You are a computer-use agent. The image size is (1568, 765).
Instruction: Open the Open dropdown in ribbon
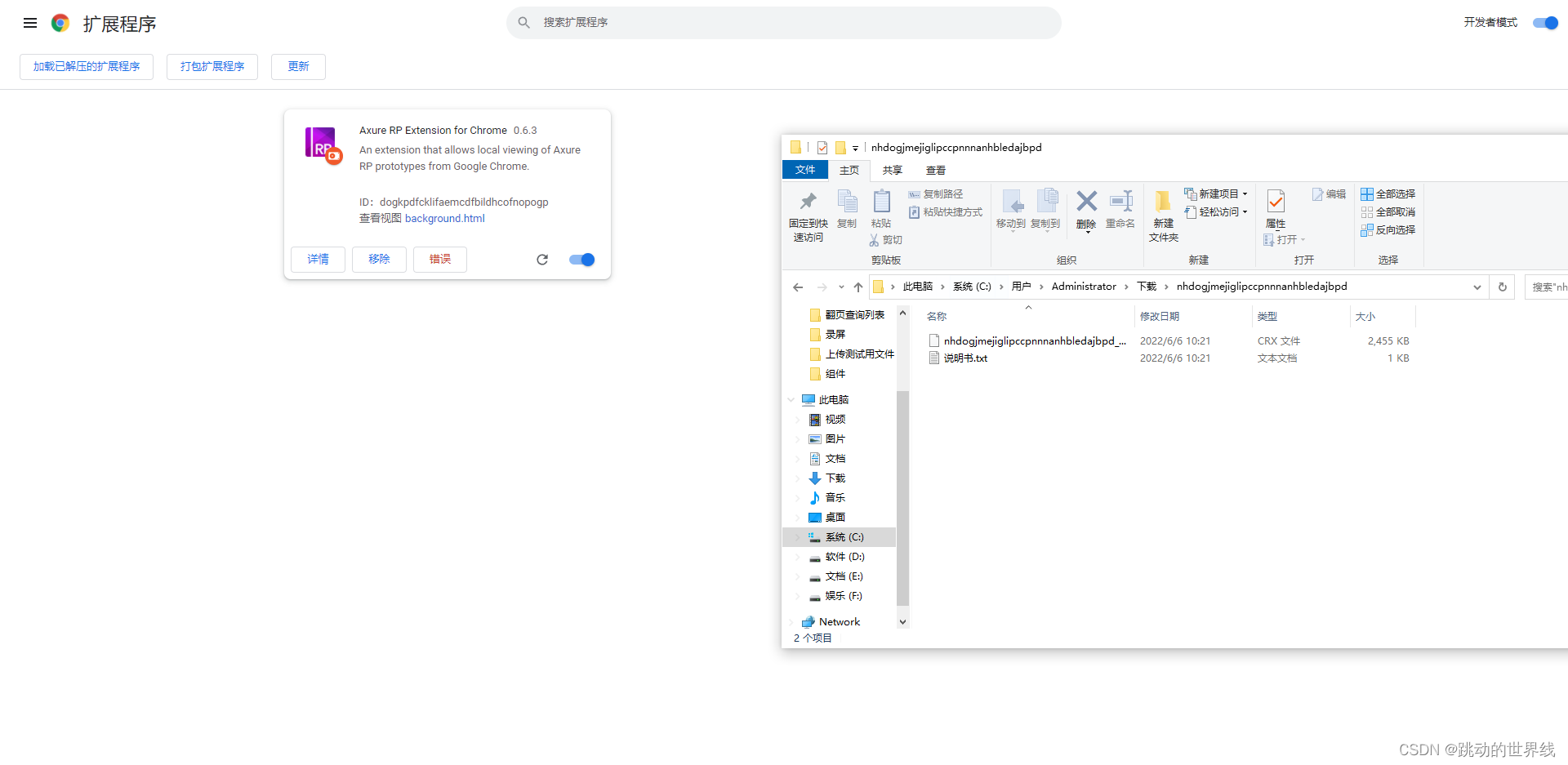click(x=1285, y=240)
